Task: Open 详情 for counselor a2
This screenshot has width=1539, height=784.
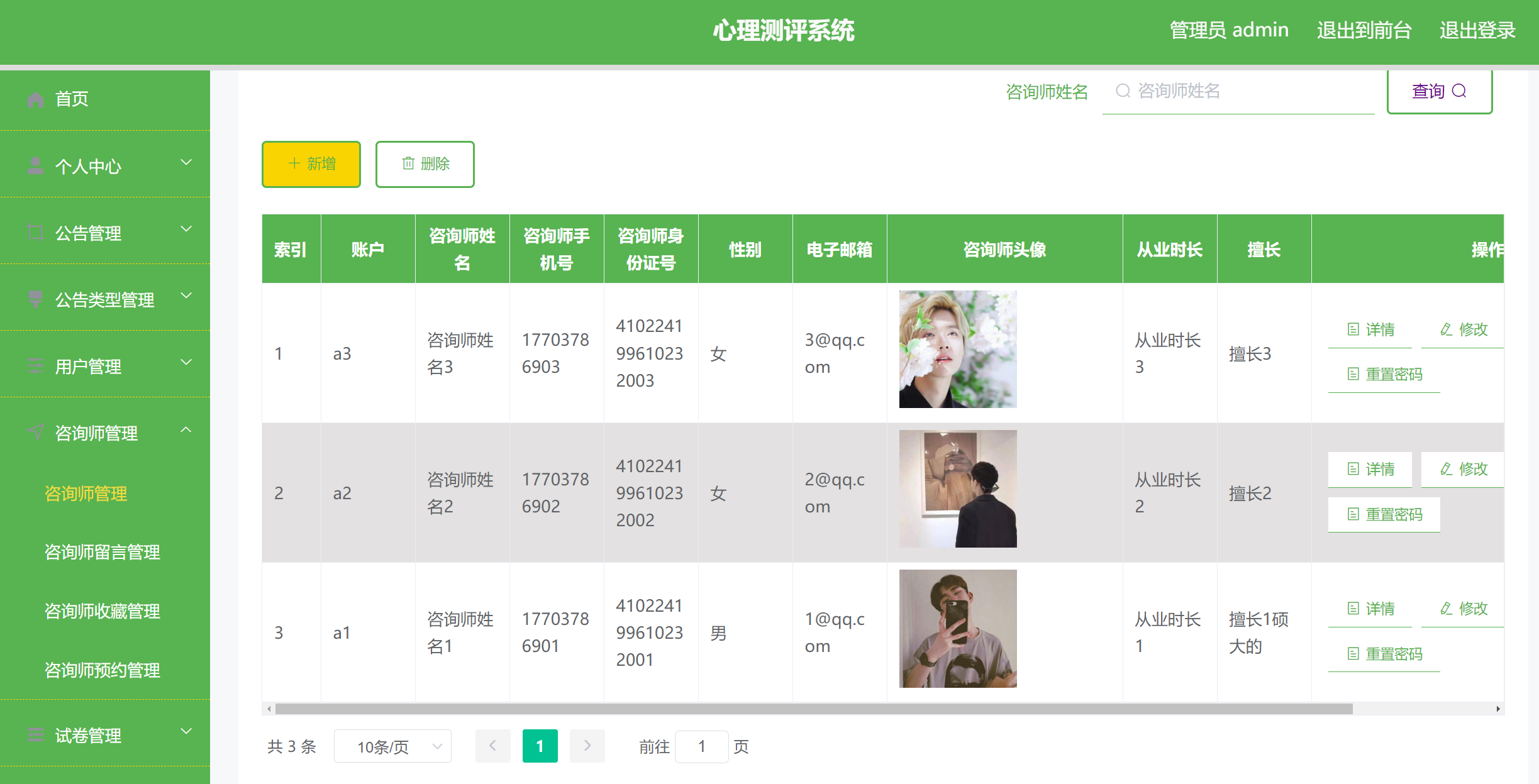Action: tap(1370, 469)
